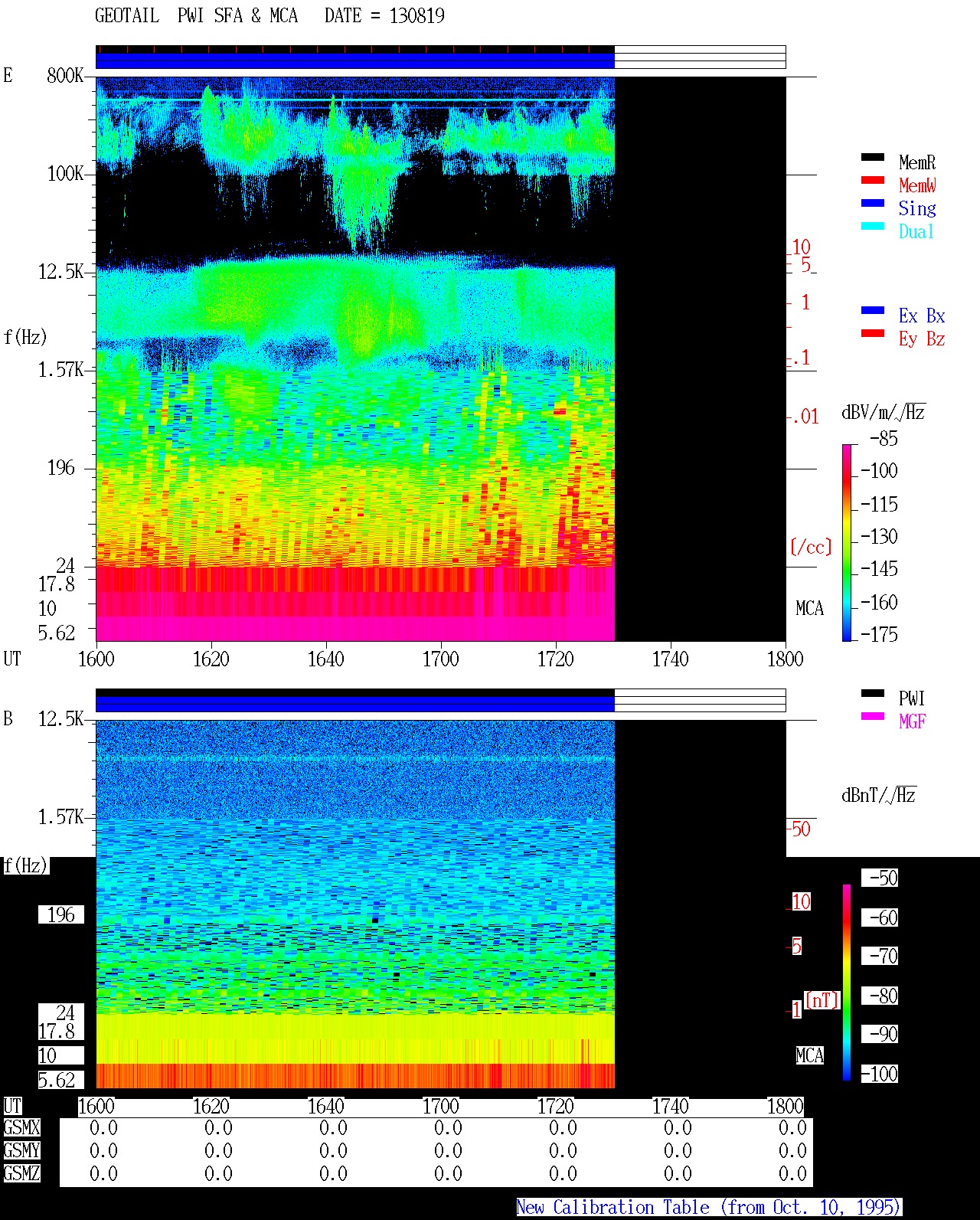This screenshot has width=980, height=1220.
Task: Click the black PWI legend swatch
Action: 873,694
